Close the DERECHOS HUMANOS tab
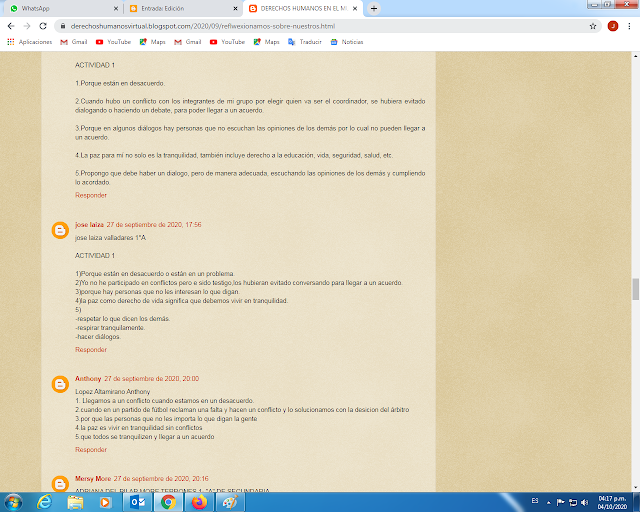The height and width of the screenshot is (512, 640). (x=355, y=8)
